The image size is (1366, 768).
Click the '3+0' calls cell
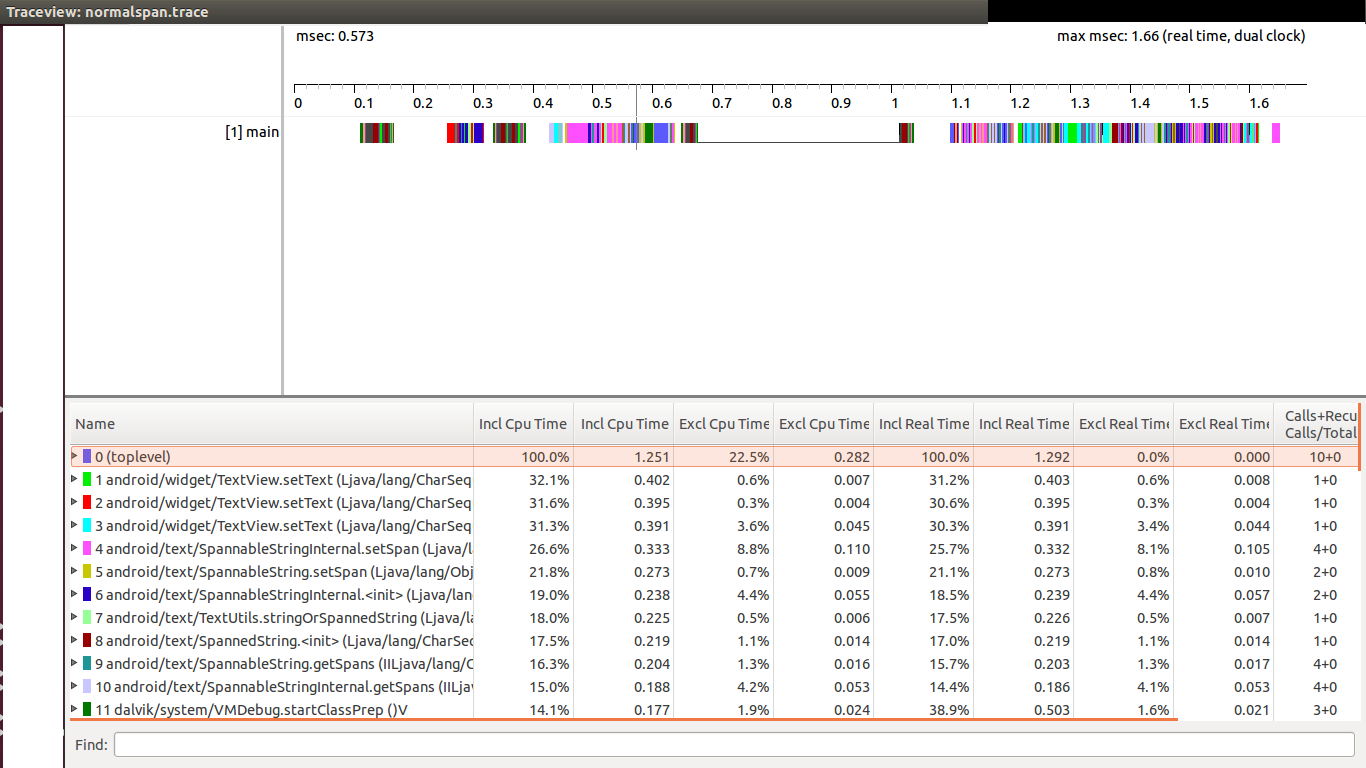pos(1325,710)
